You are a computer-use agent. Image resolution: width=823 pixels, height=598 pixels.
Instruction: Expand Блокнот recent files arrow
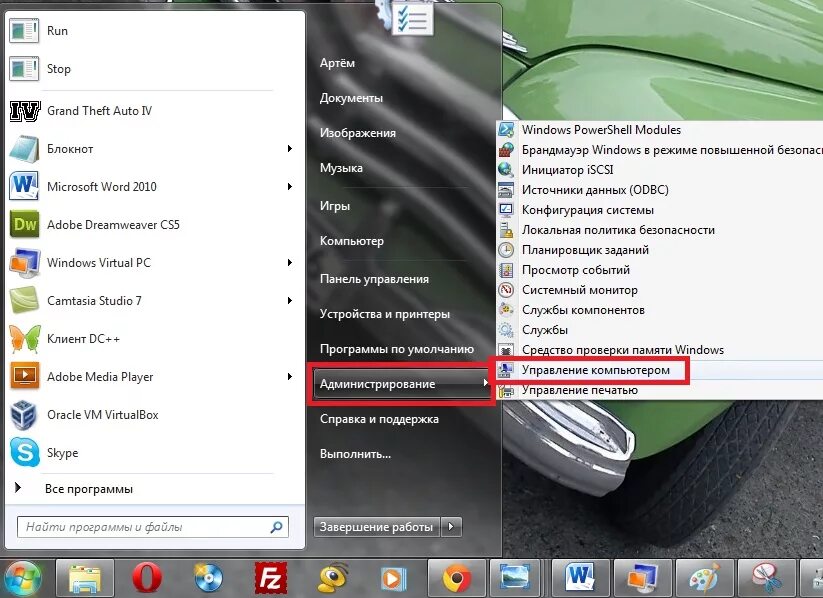tap(289, 149)
